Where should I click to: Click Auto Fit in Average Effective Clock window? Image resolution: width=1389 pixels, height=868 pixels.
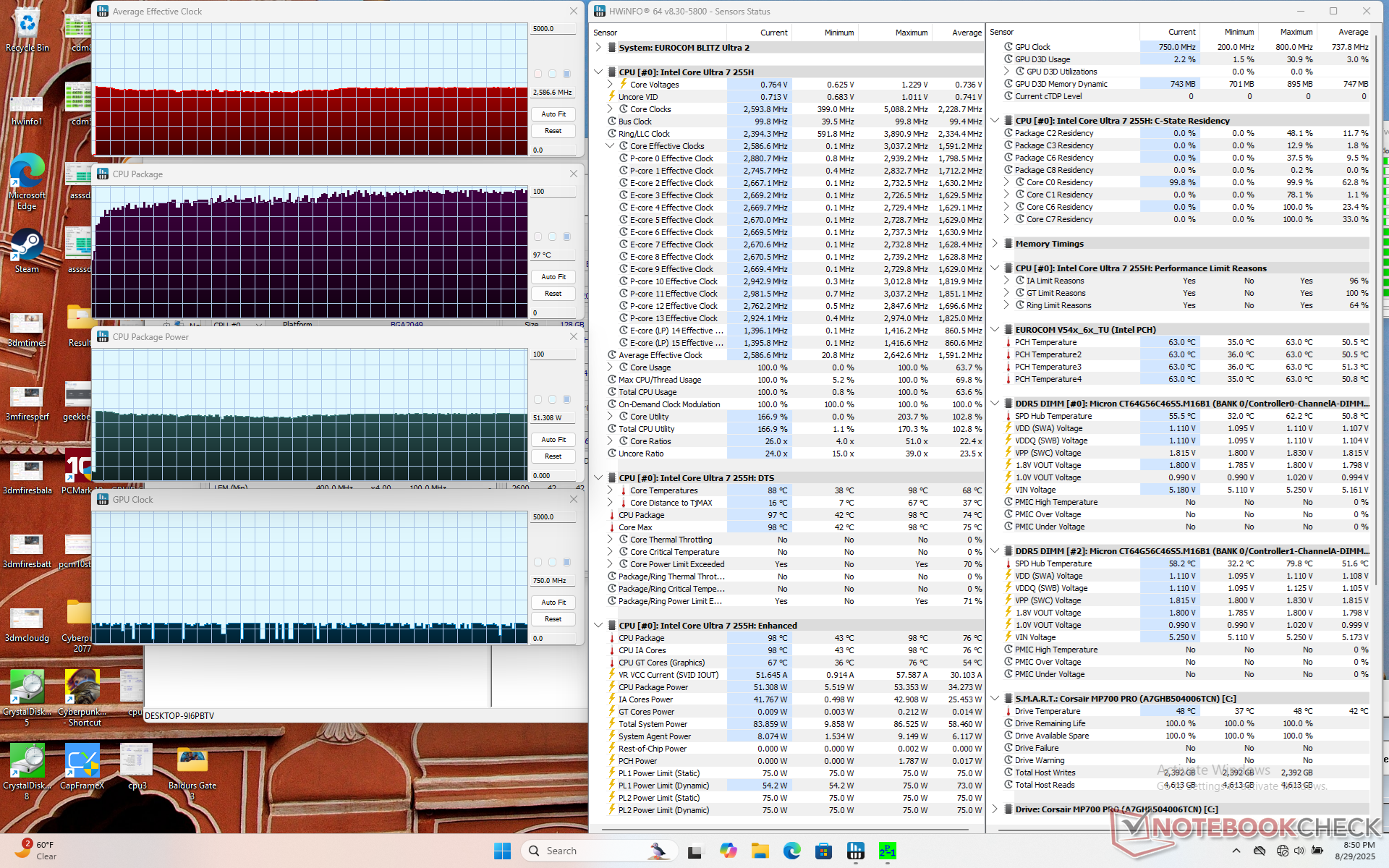pyautogui.click(x=553, y=114)
